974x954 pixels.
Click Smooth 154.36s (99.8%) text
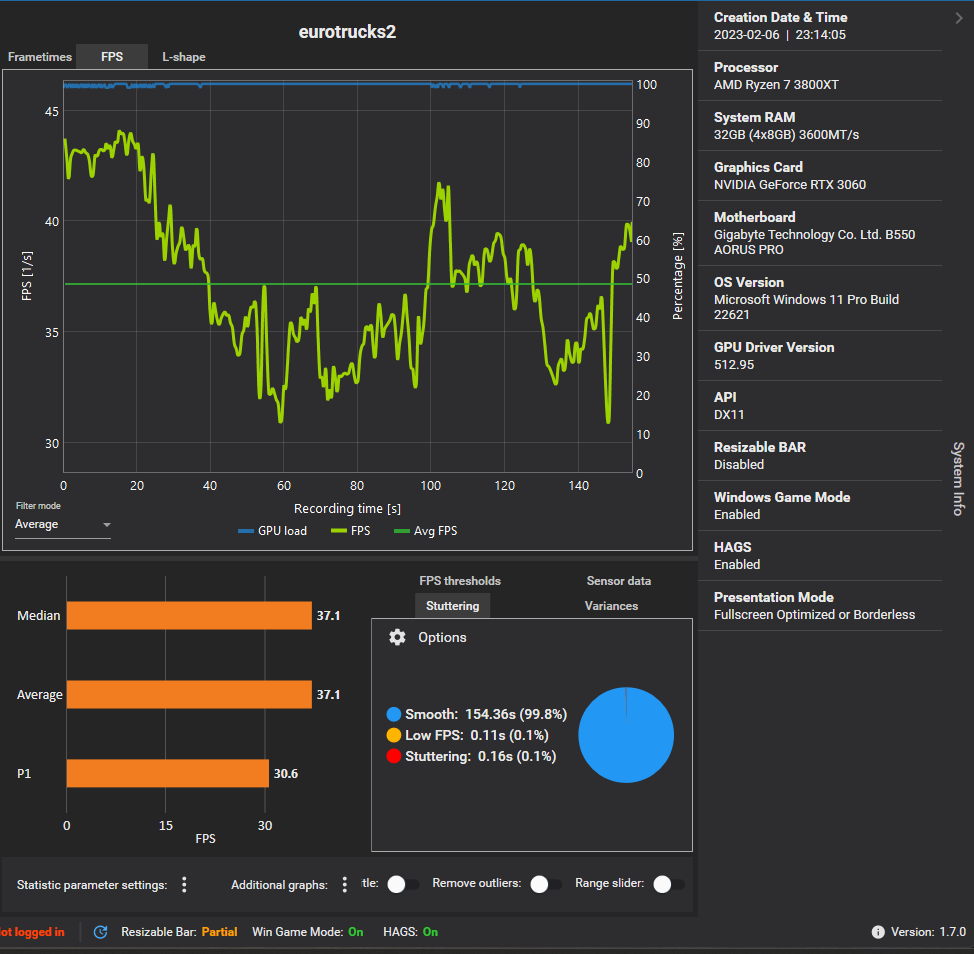click(x=486, y=714)
